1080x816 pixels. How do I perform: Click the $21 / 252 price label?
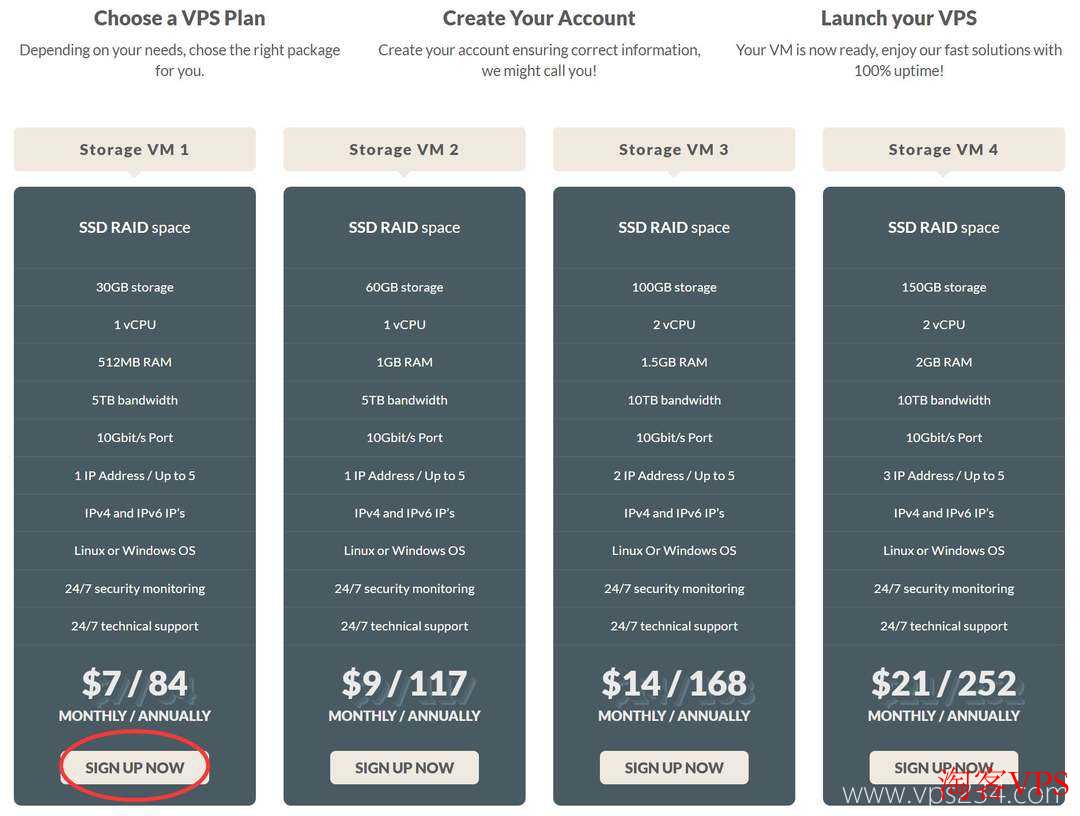coord(943,683)
